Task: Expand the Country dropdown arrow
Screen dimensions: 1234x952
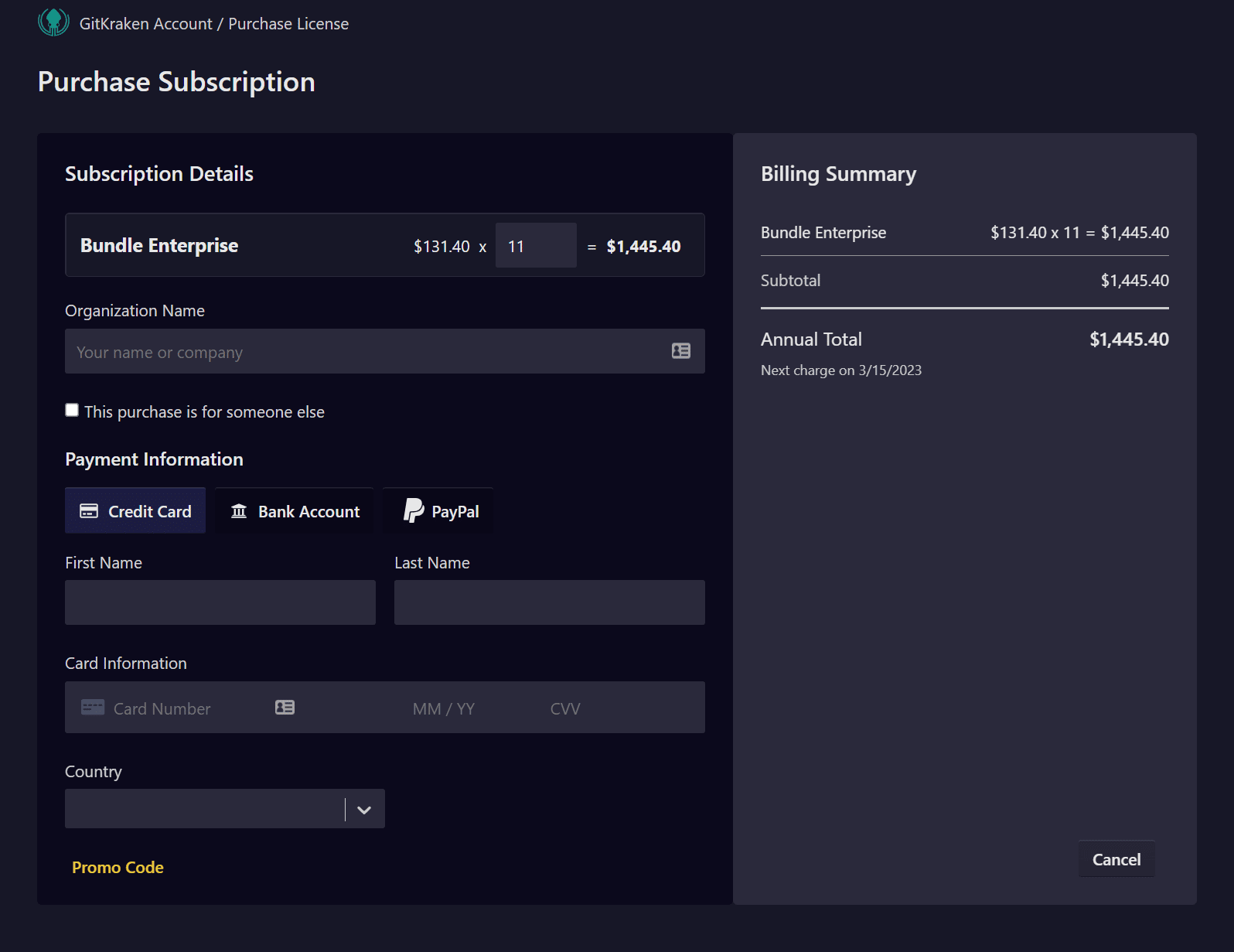Action: click(x=364, y=810)
